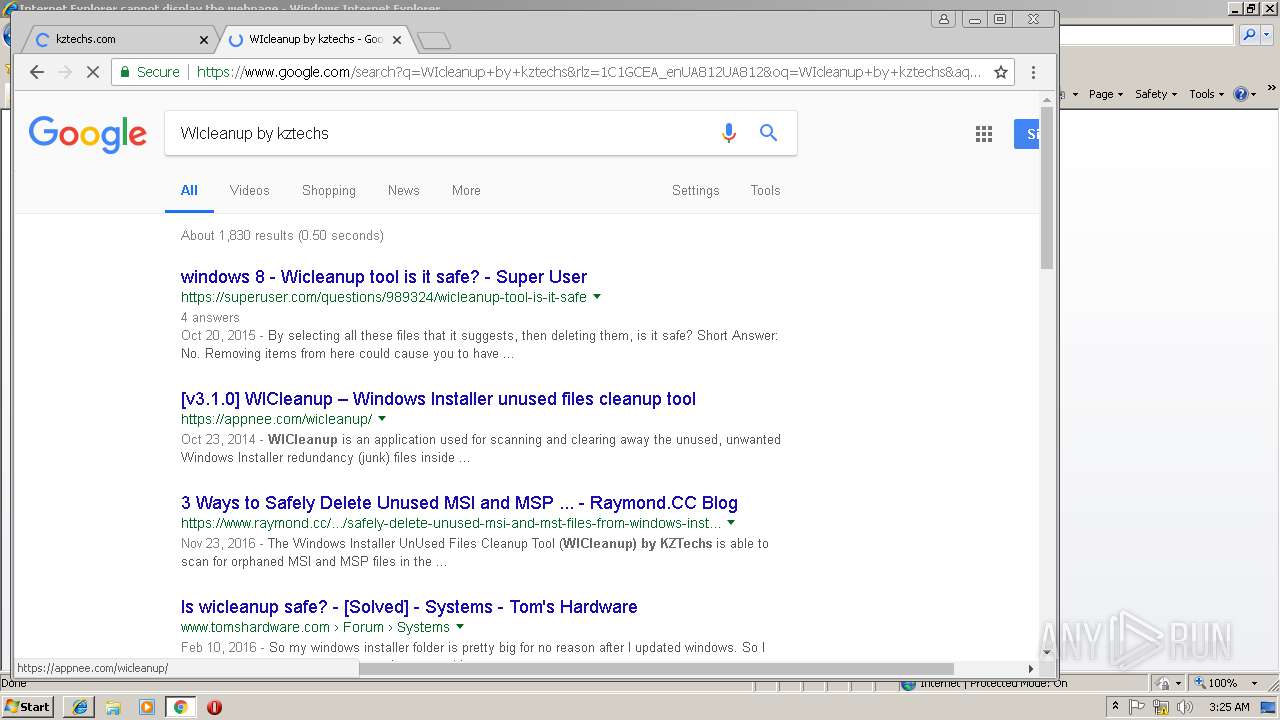
Task: Click the Action Center flag icon
Action: tap(1138, 707)
